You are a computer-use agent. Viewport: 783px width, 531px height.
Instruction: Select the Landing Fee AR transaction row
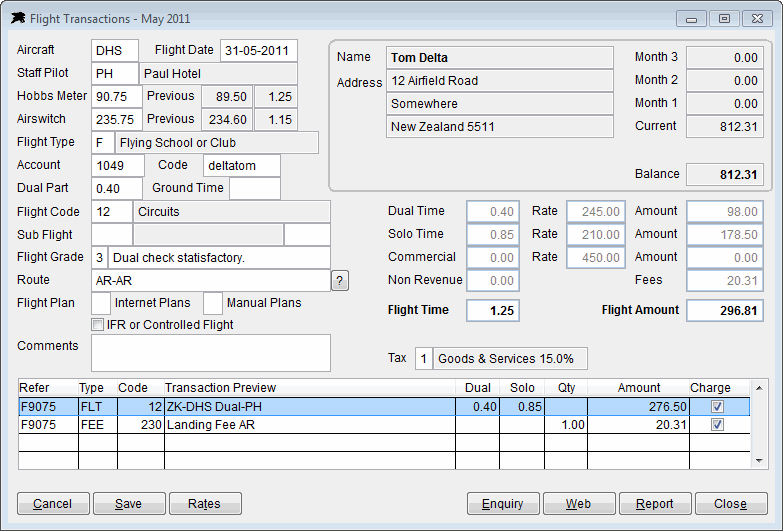point(384,425)
